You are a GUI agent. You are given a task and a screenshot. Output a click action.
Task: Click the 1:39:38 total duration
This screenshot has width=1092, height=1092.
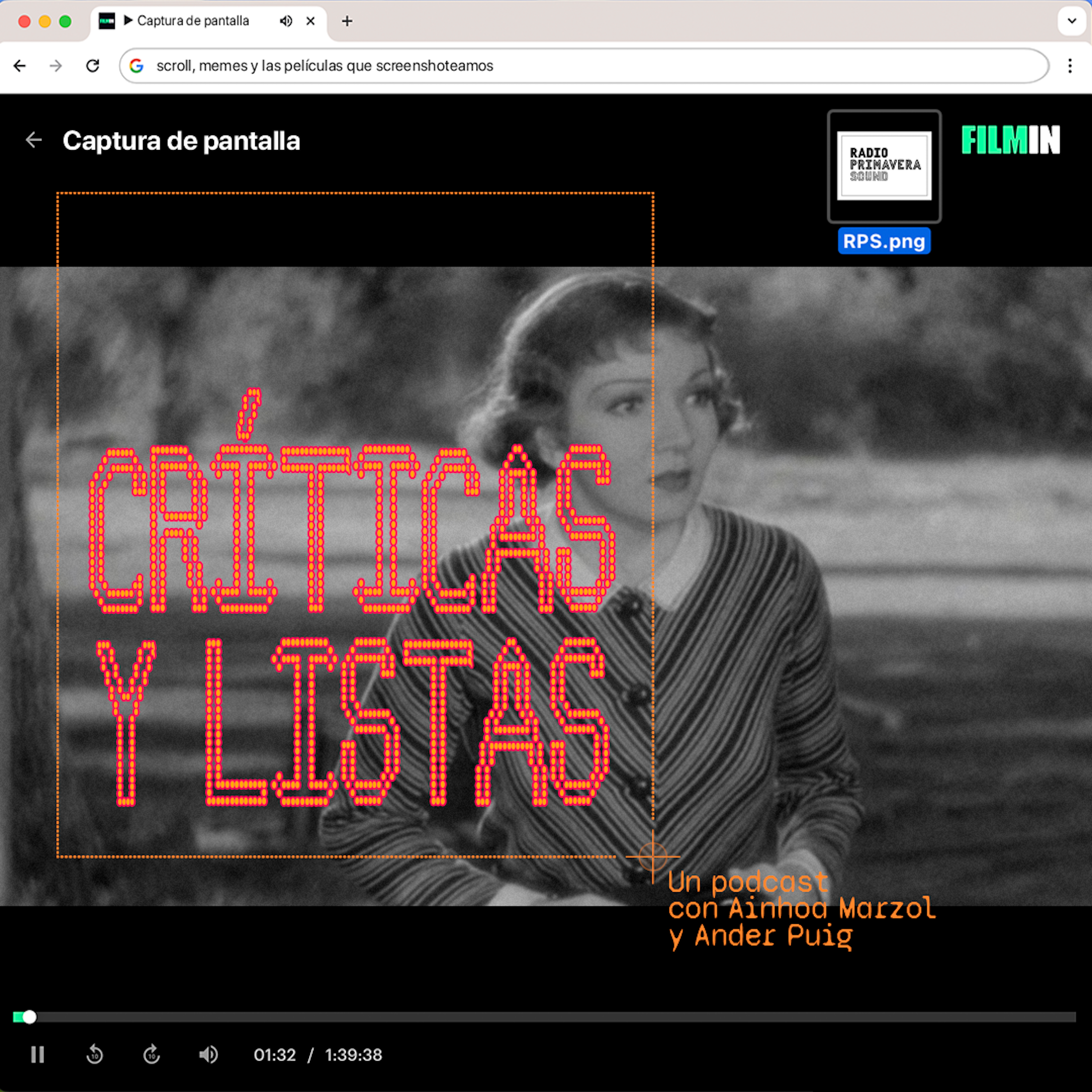pos(354,1055)
